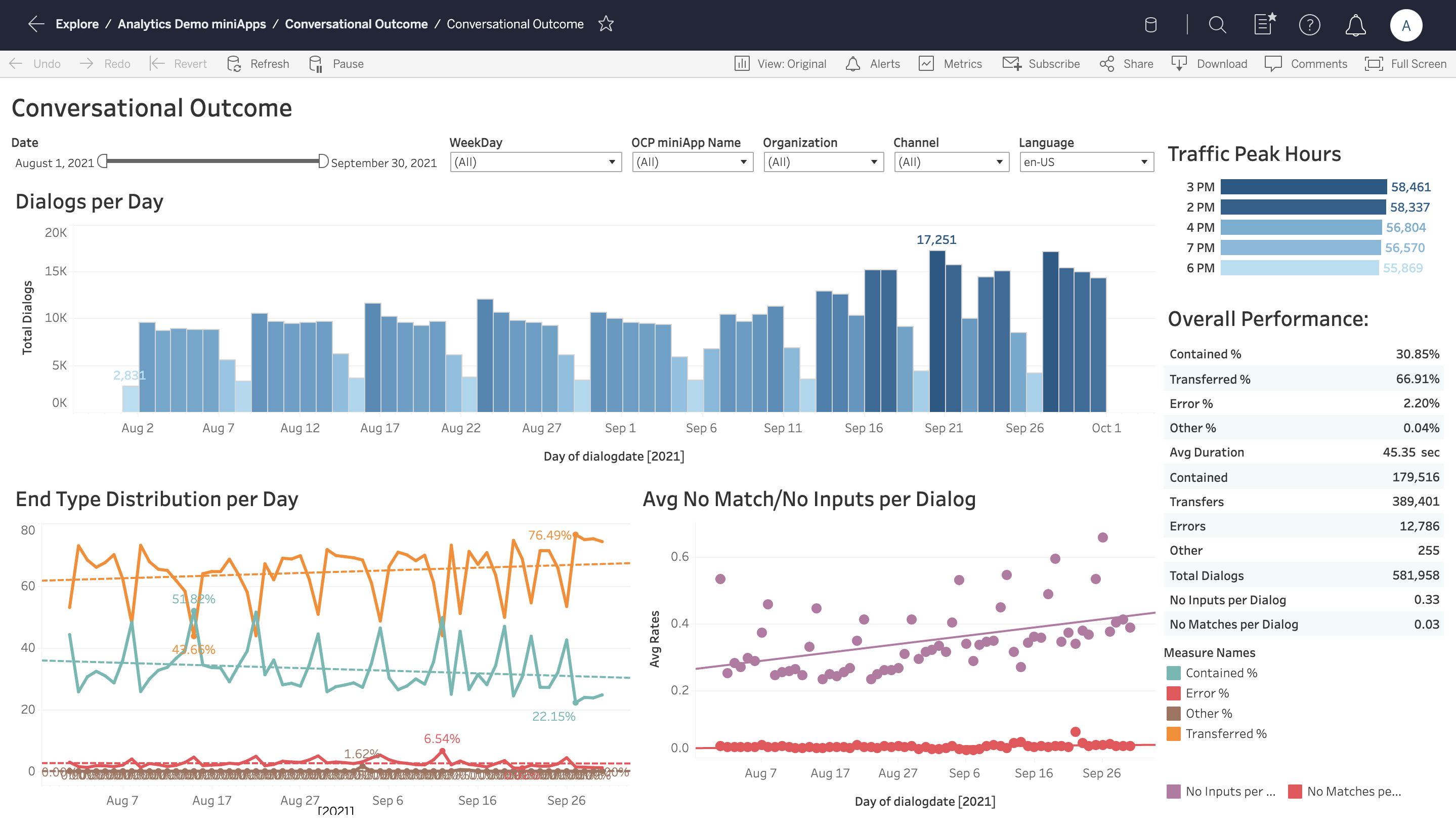The height and width of the screenshot is (827, 1456).
Task: Favorite this view with star icon
Action: 606,24
